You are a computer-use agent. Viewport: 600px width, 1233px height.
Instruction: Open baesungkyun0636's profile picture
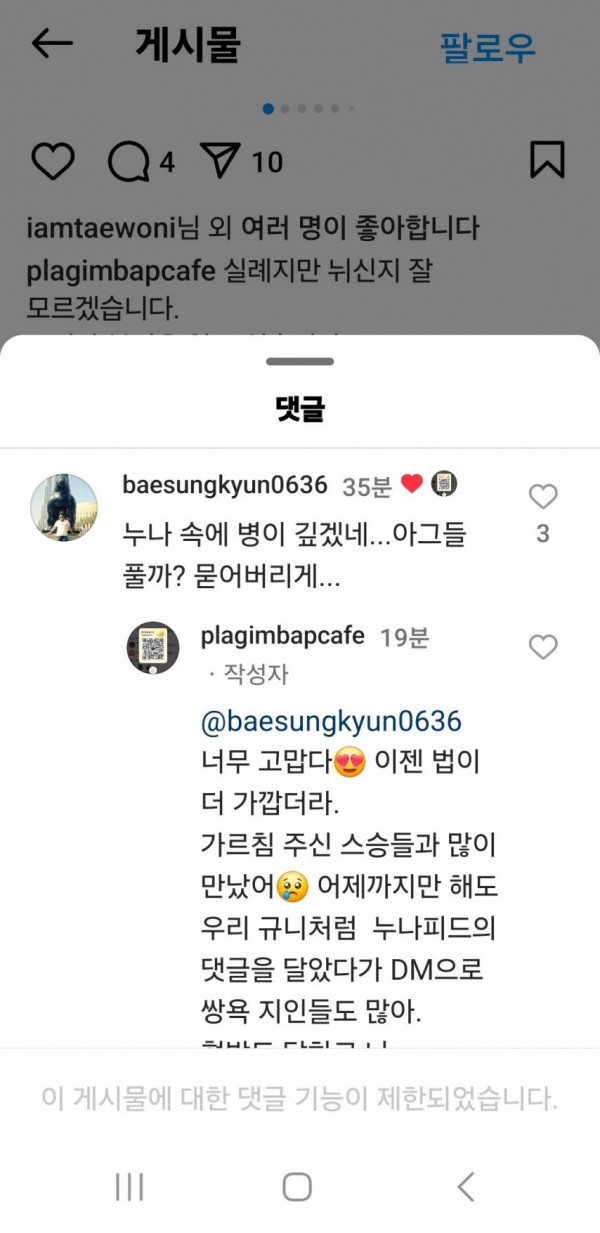tap(64, 507)
